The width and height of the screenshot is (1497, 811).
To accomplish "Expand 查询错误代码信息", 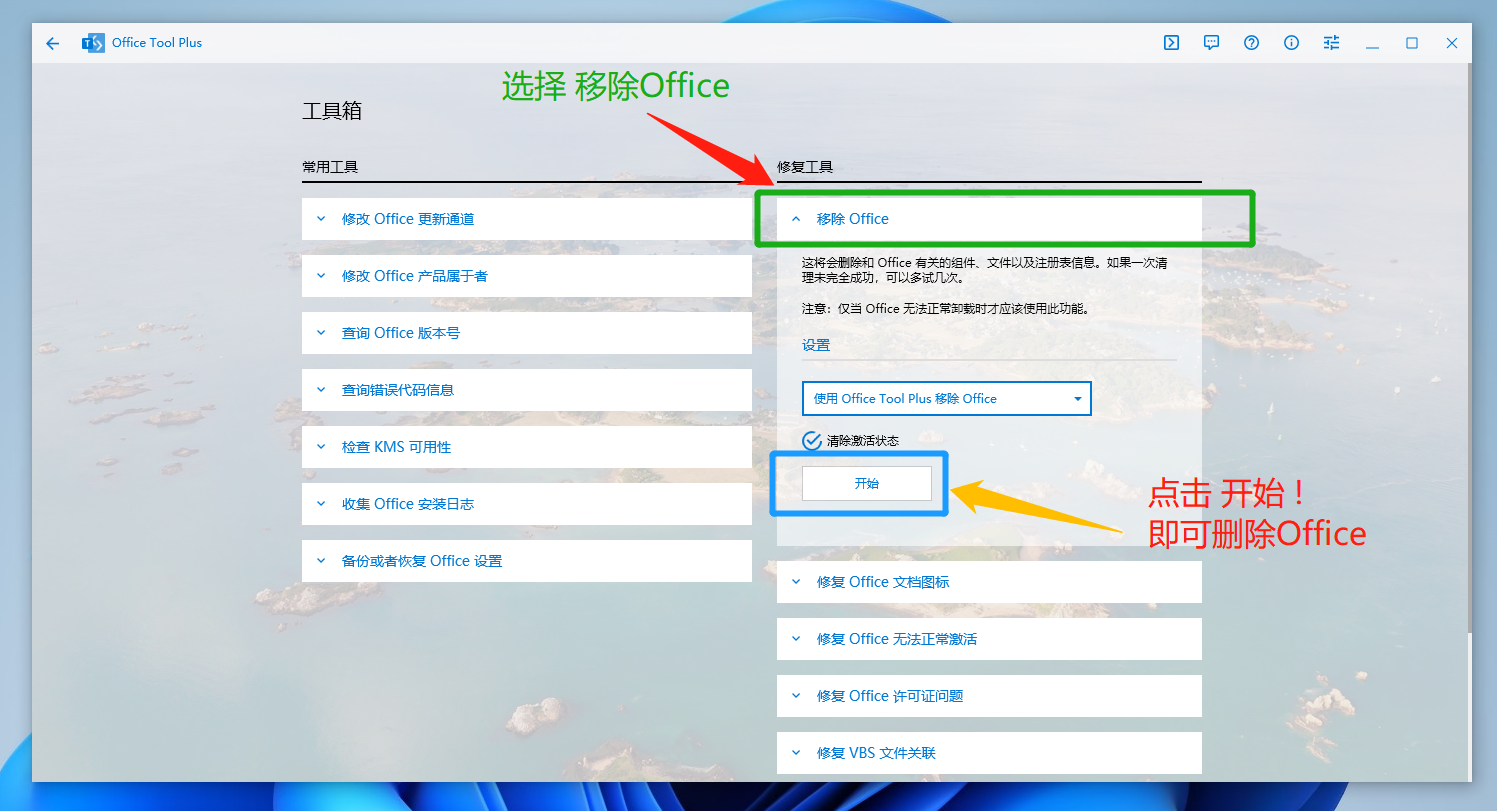I will pyautogui.click(x=527, y=390).
